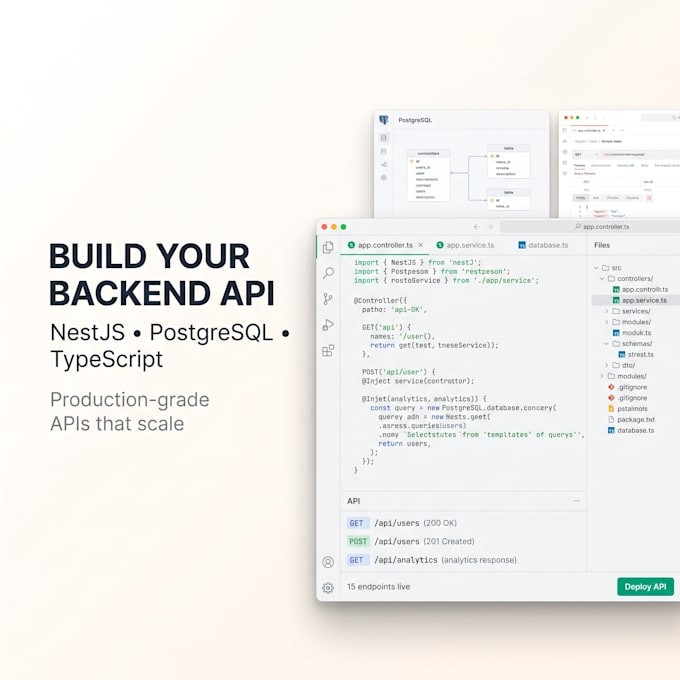Click the green file icon beside app.controllt.ts

coord(616,289)
